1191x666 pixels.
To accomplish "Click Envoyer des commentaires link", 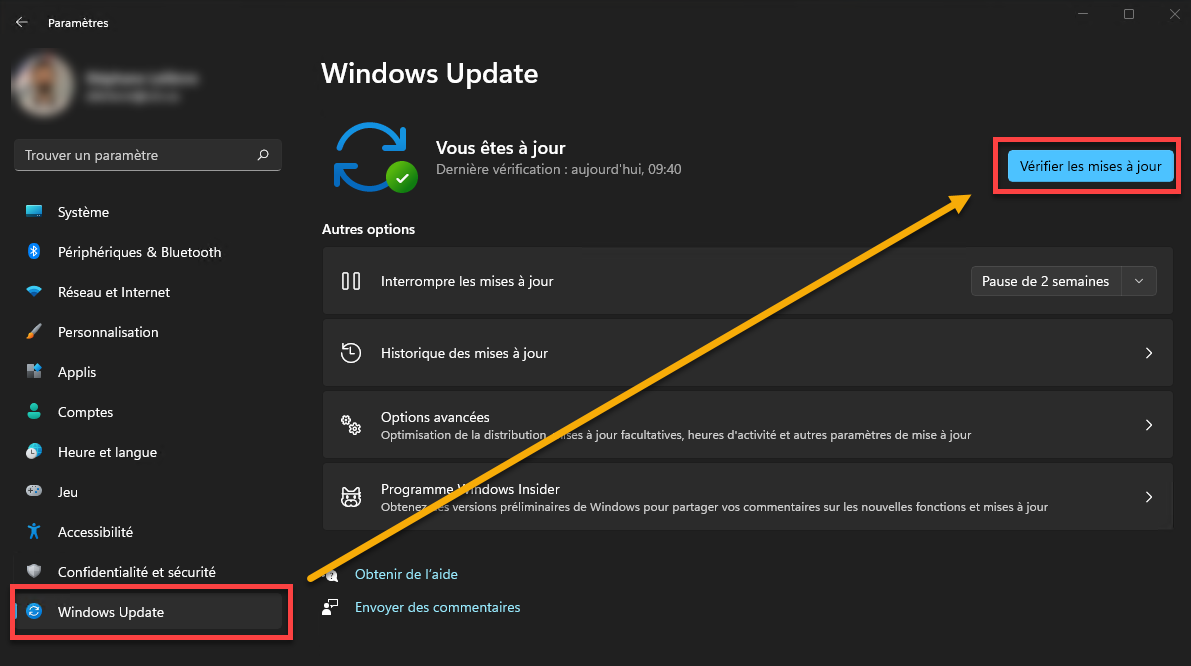I will point(438,607).
